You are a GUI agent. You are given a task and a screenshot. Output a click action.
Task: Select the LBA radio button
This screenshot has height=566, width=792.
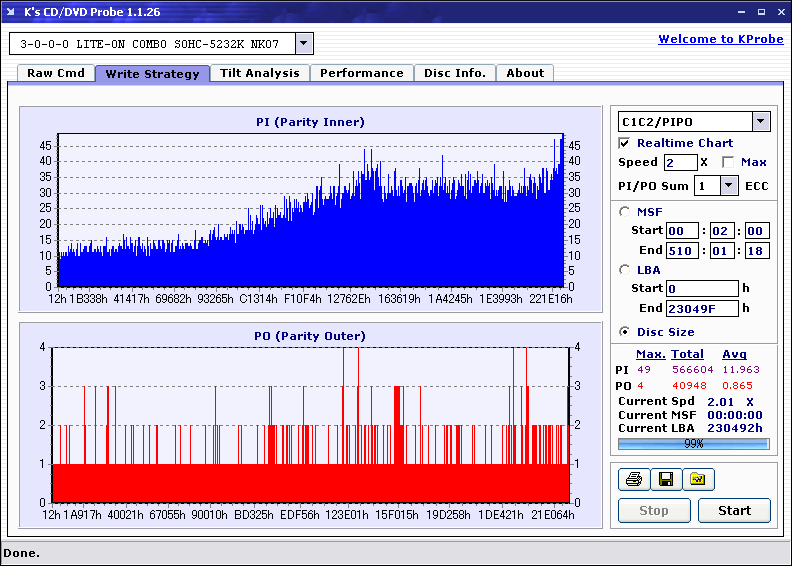[625, 269]
